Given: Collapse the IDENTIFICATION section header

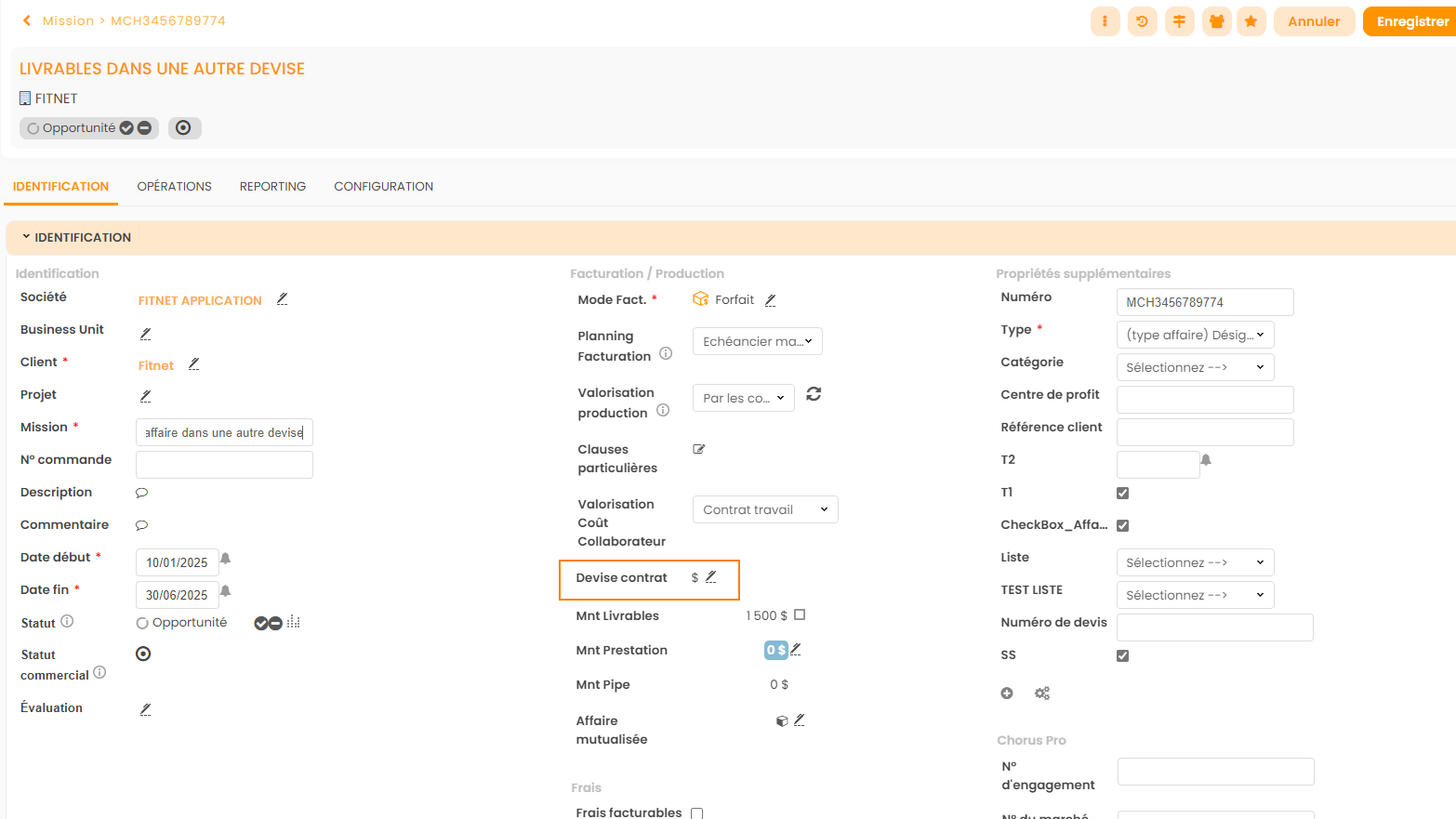Looking at the screenshot, I should coord(76,238).
